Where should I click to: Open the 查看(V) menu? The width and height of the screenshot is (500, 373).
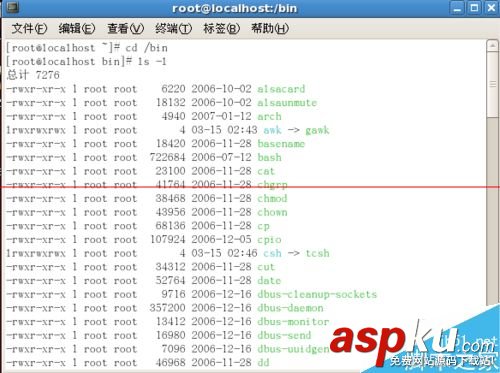[x=125, y=29]
